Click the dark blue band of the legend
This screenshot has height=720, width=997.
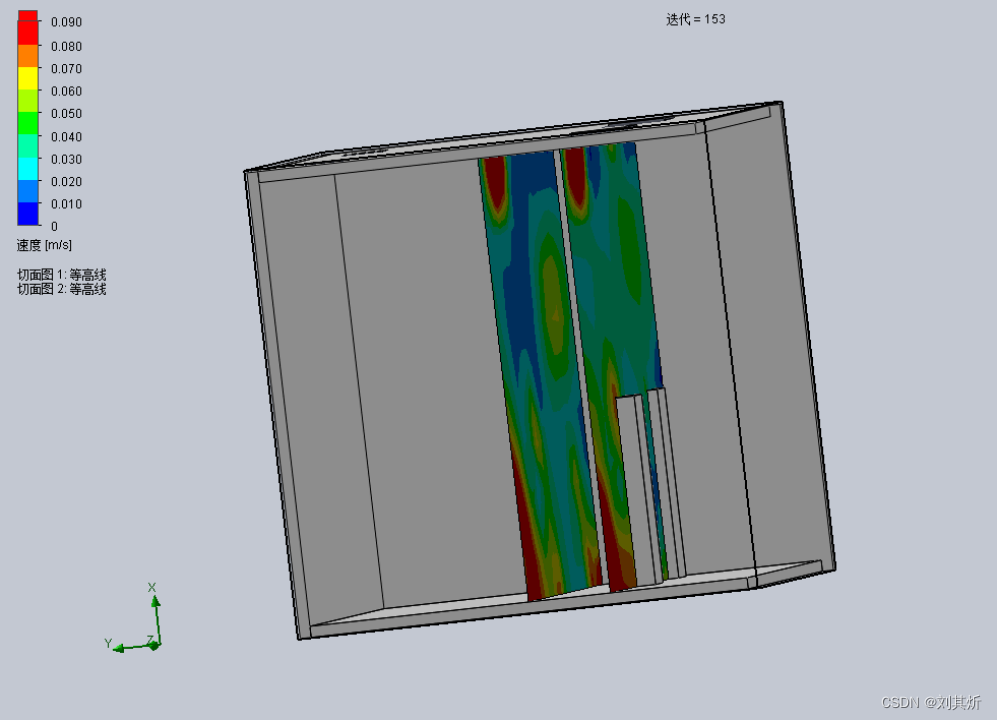coord(28,214)
